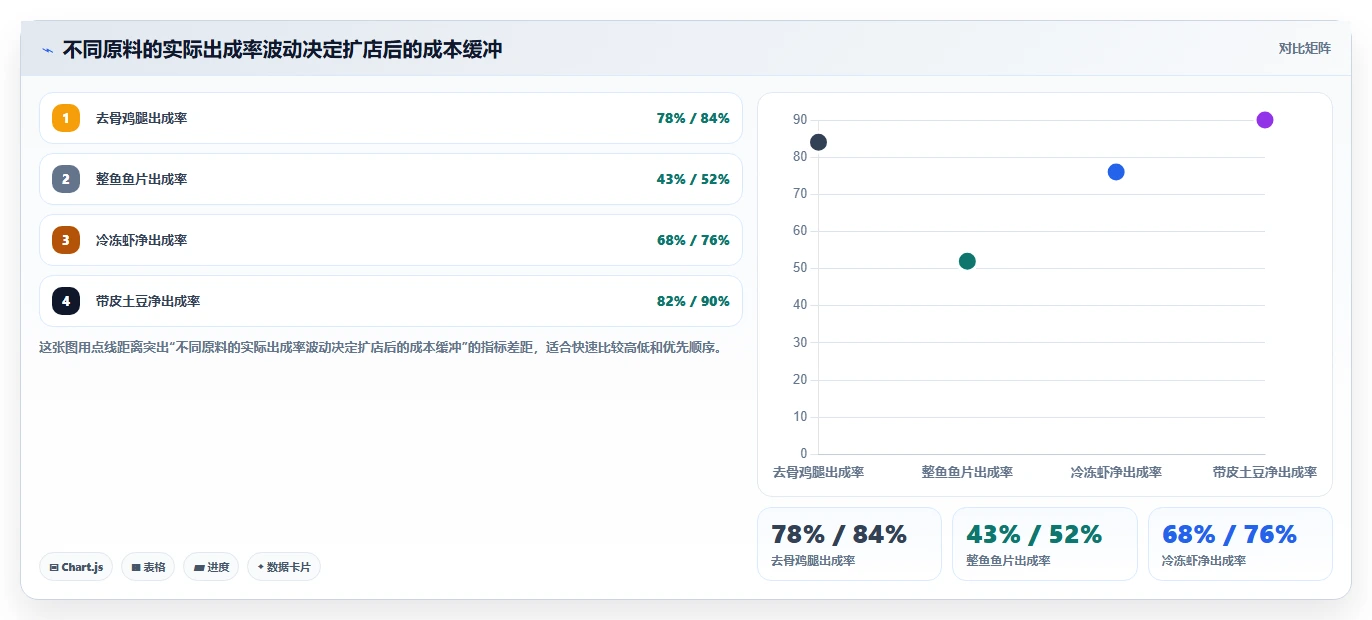1372x620 pixels.
Task: Click the Chart.js tag chip
Action: click(77, 567)
